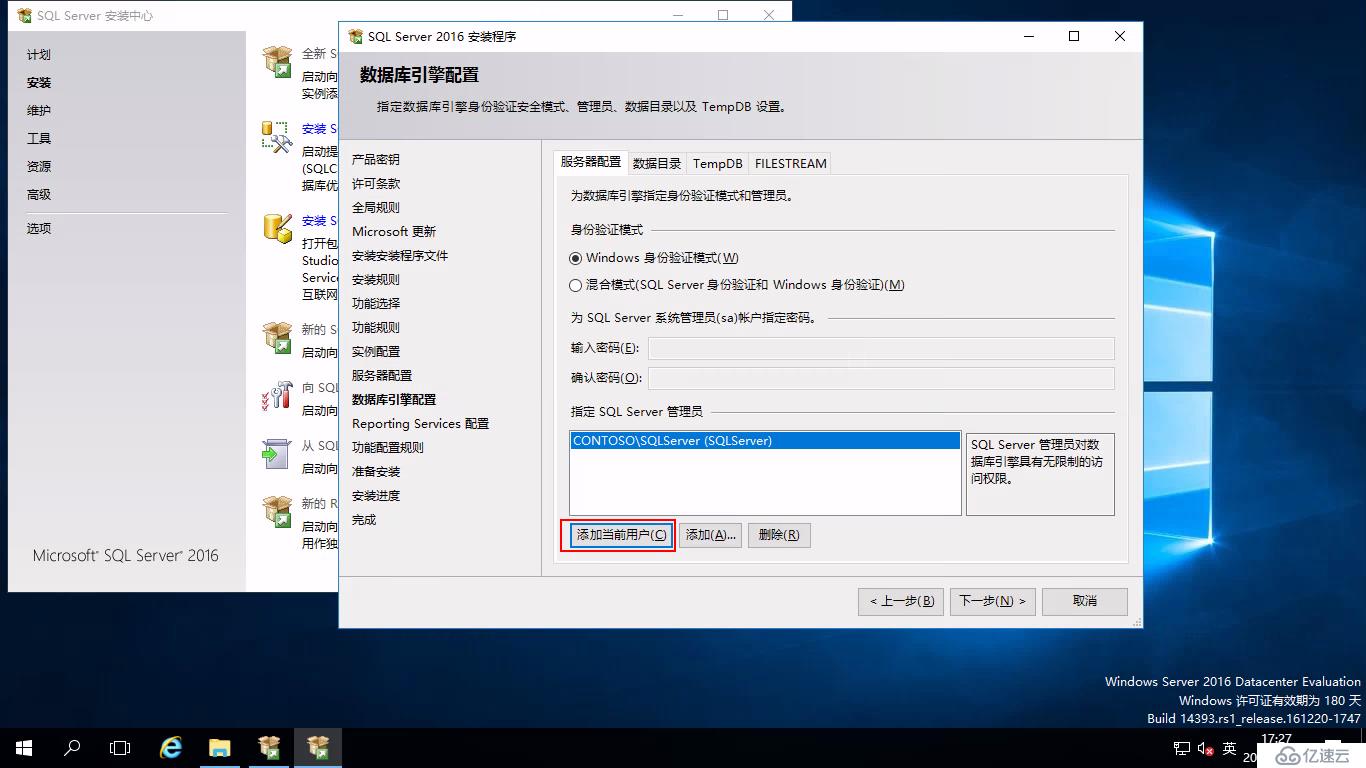Click the network status tray icon
Screen dimensions: 1366x768
[x=1181, y=748]
